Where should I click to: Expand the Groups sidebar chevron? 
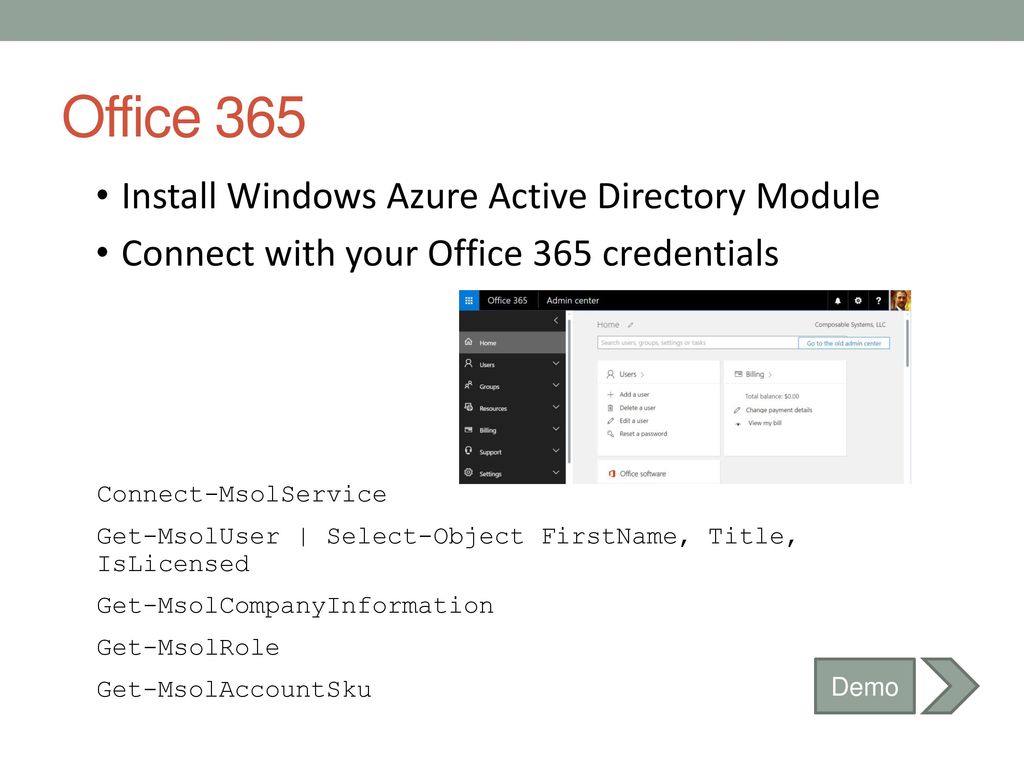click(x=556, y=385)
